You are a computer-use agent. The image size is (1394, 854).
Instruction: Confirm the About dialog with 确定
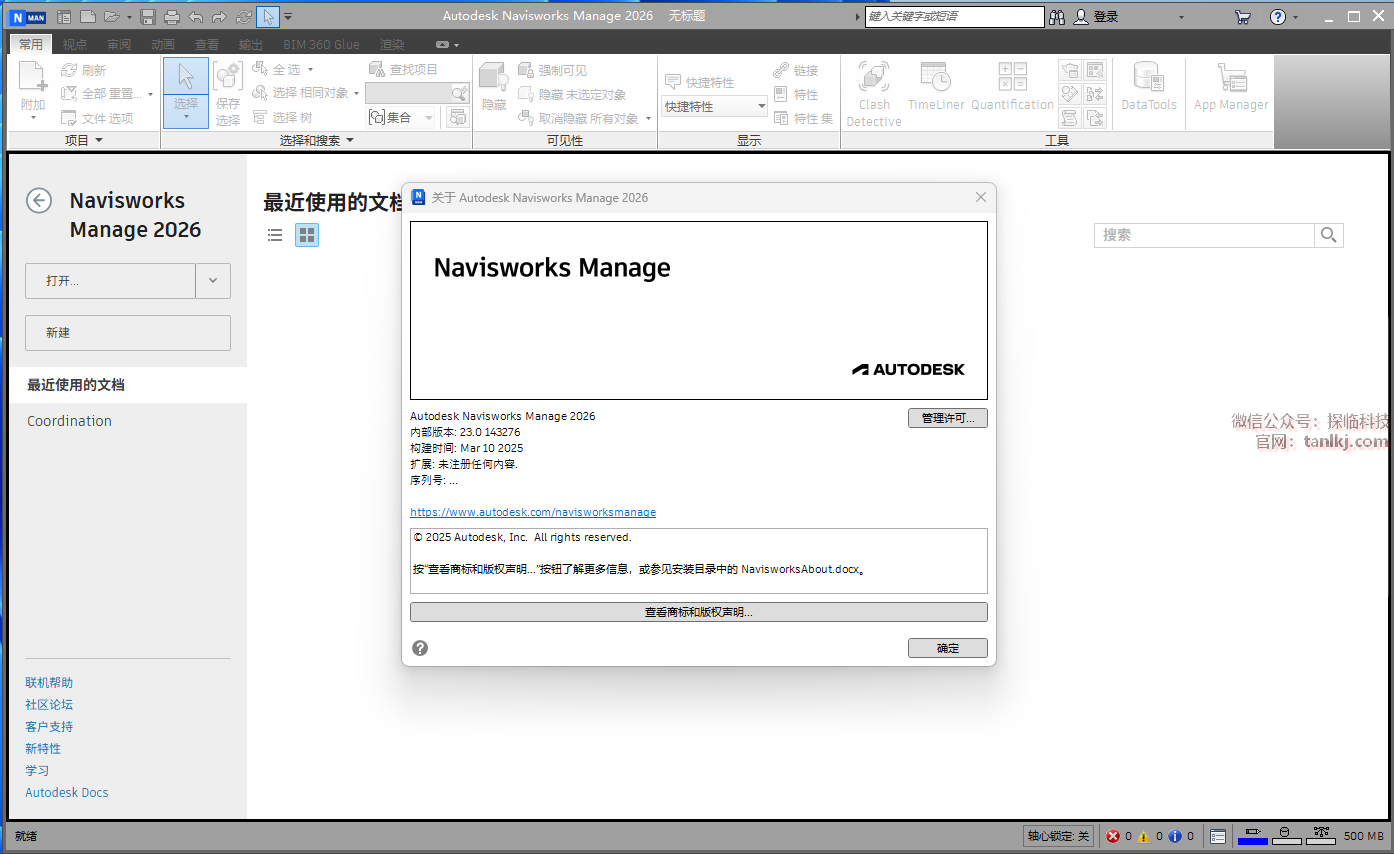(948, 648)
